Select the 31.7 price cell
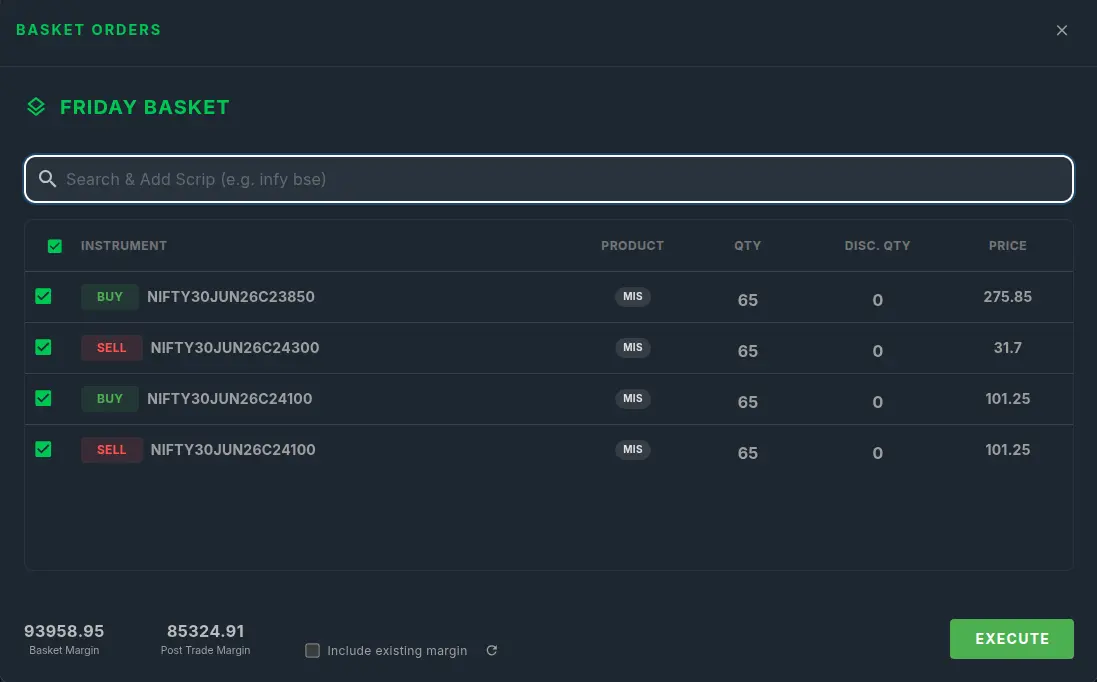 coord(1007,348)
